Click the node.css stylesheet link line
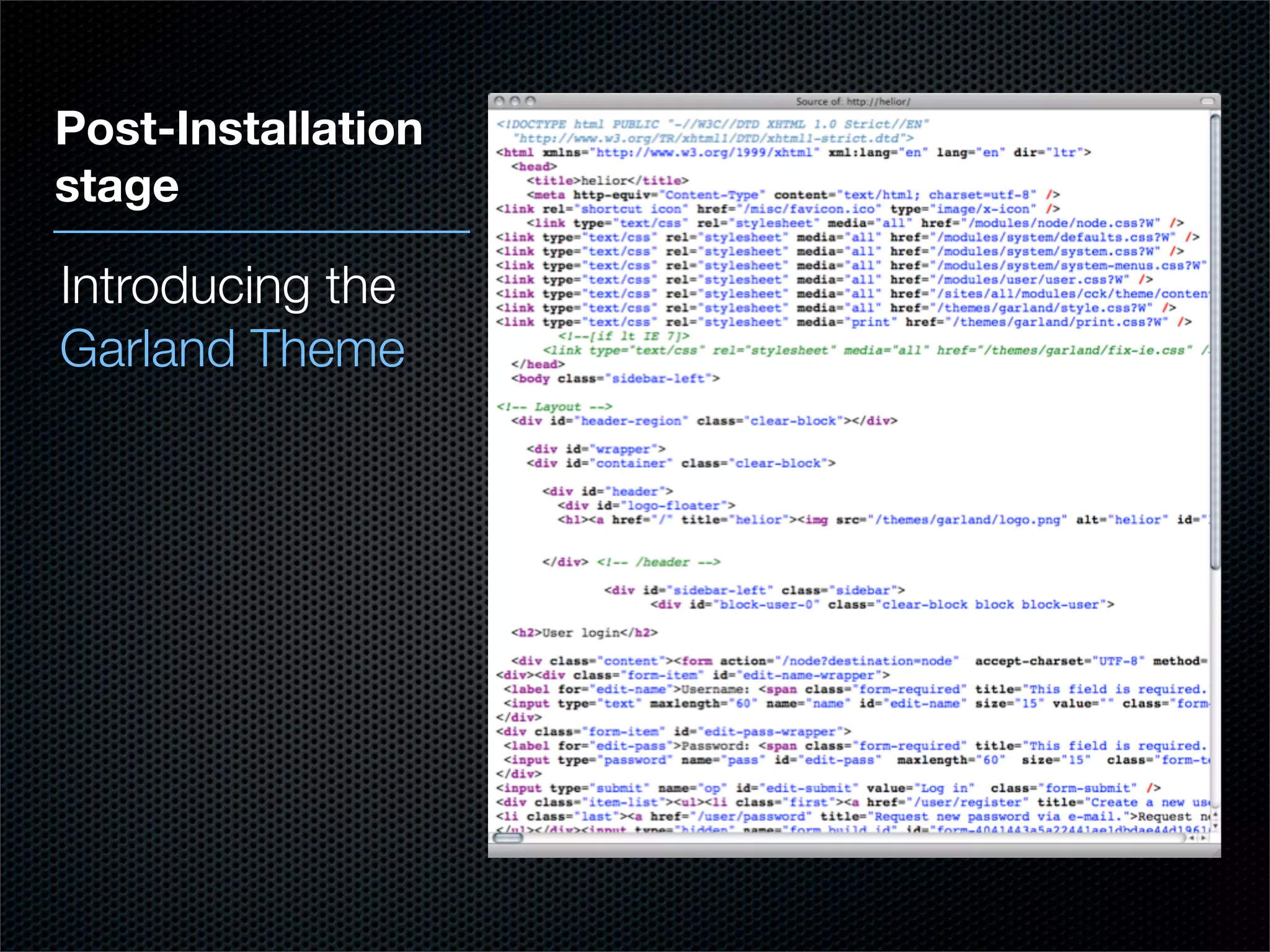Screen dimensions: 1270x952 (x=855, y=223)
